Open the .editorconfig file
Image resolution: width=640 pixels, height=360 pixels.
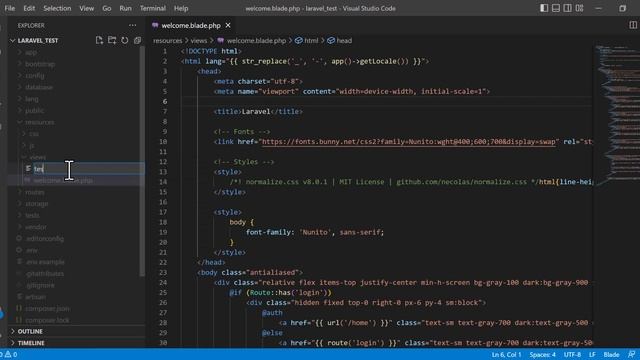[x=44, y=238]
